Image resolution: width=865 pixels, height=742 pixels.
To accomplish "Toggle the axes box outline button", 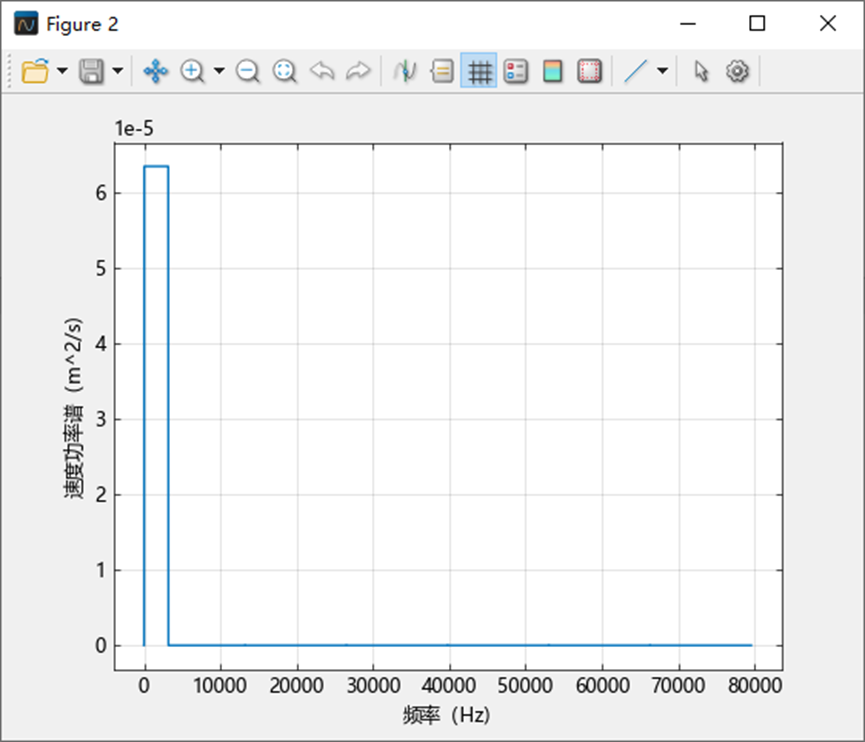I will [x=590, y=71].
